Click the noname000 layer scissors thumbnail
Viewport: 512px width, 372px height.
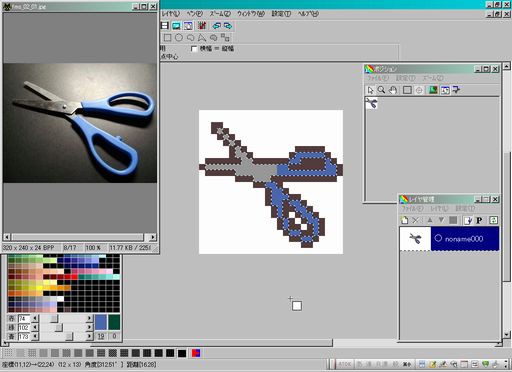[415, 238]
